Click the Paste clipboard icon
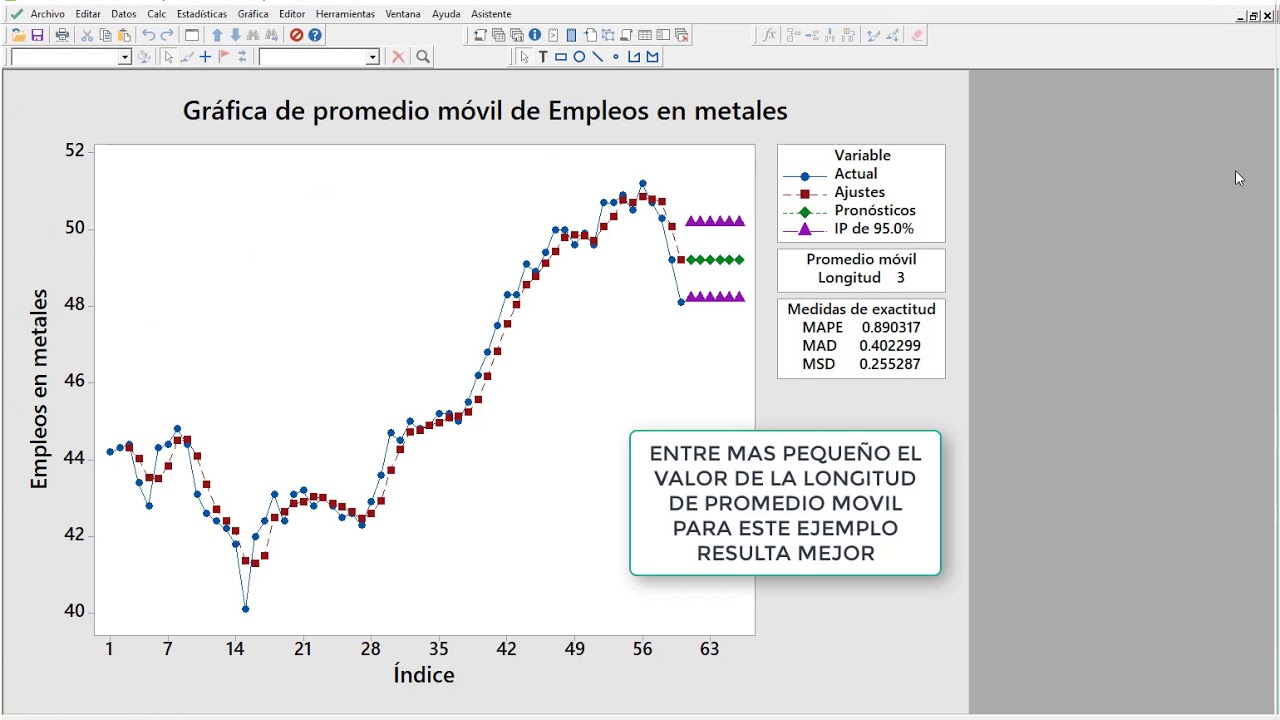Screen dimensions: 1280x720 (x=124, y=35)
